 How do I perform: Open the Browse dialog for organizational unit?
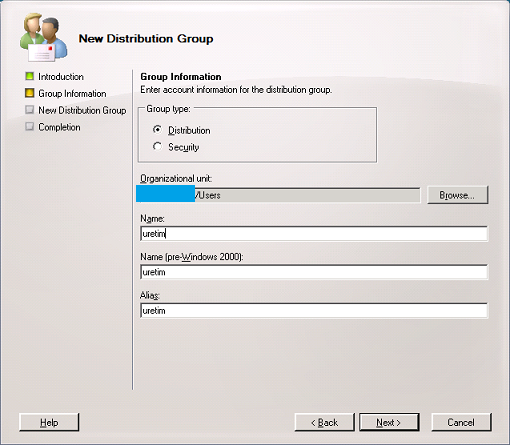click(457, 195)
